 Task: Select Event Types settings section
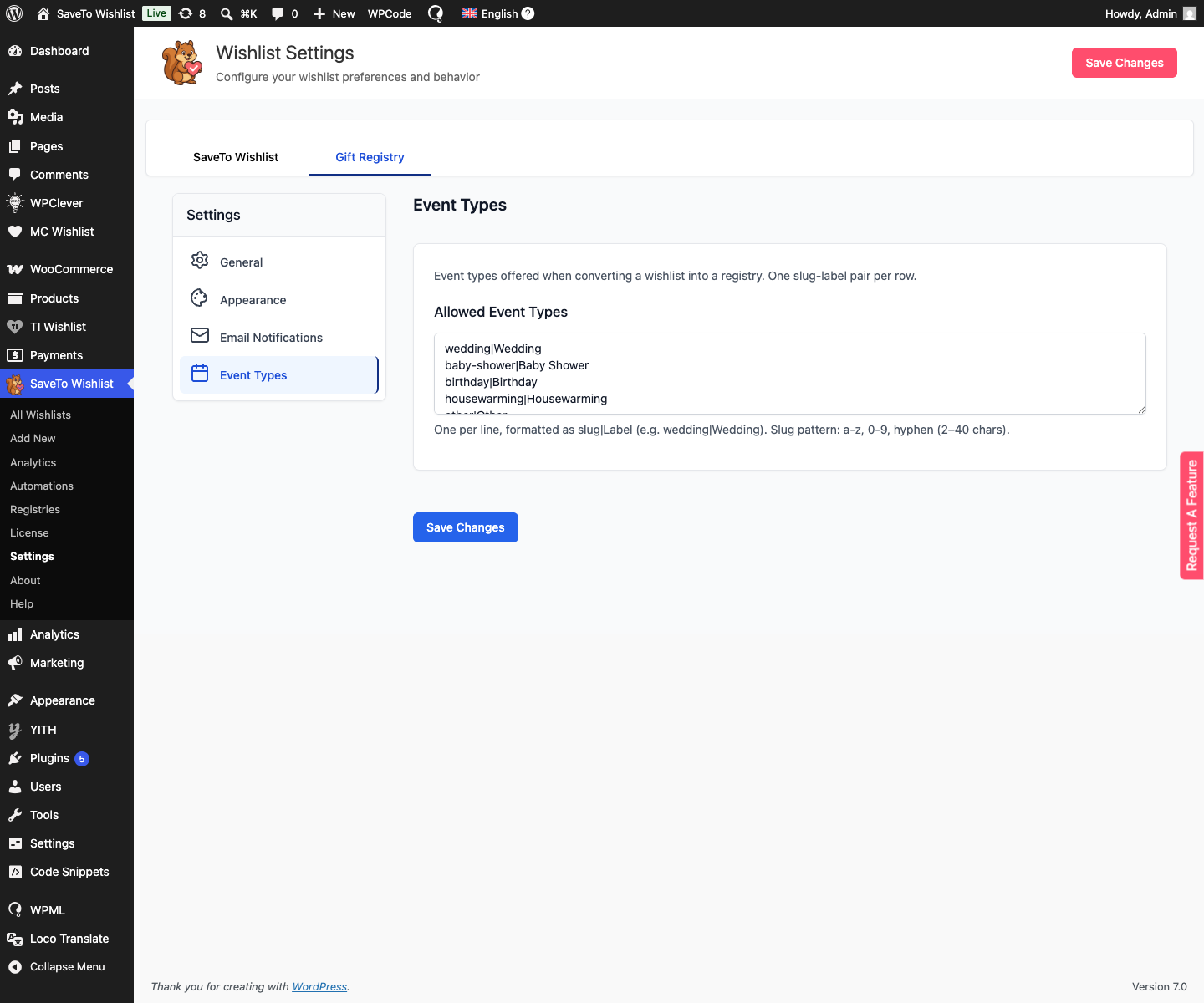coord(279,374)
